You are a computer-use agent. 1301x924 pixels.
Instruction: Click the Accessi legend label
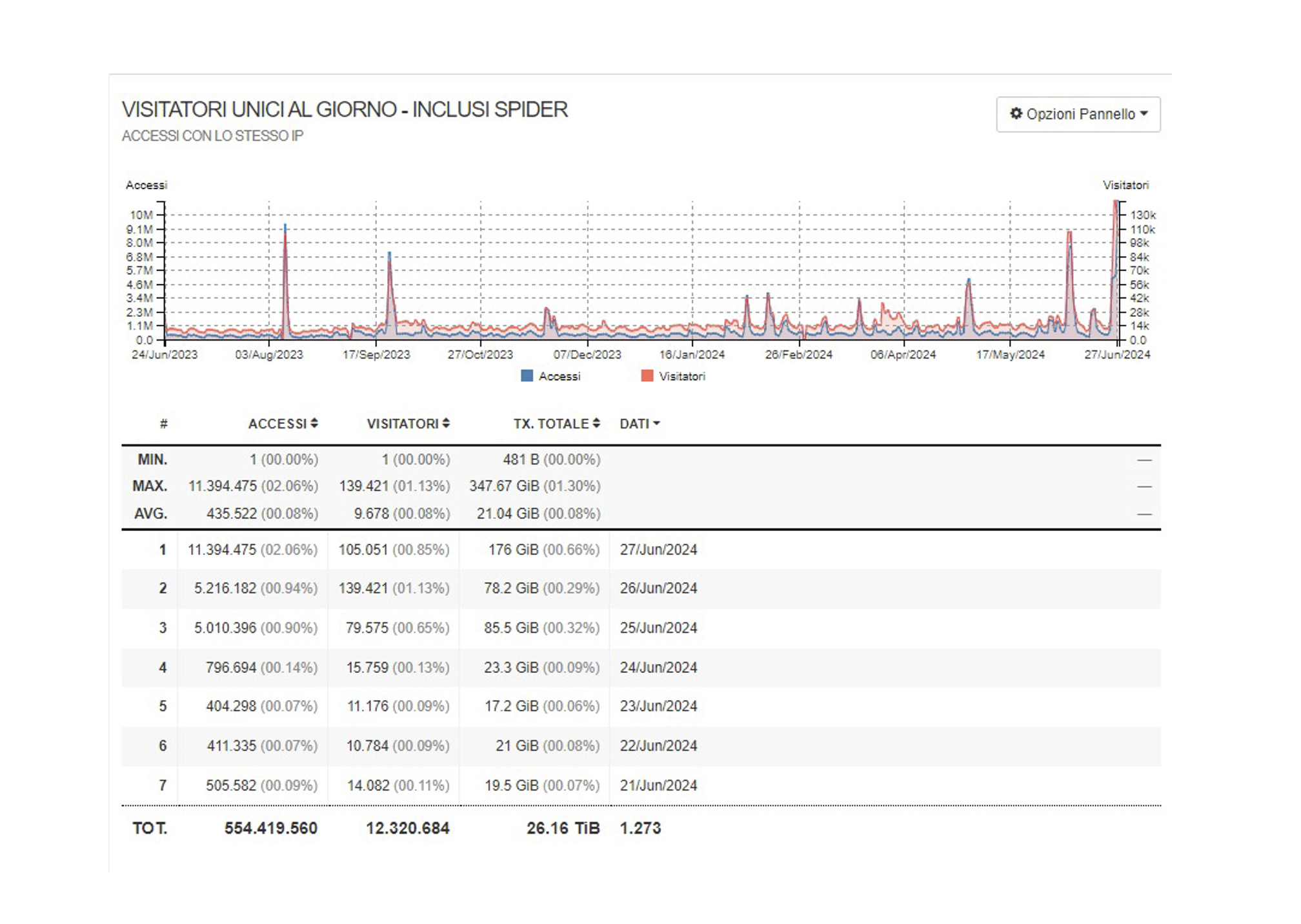[560, 376]
